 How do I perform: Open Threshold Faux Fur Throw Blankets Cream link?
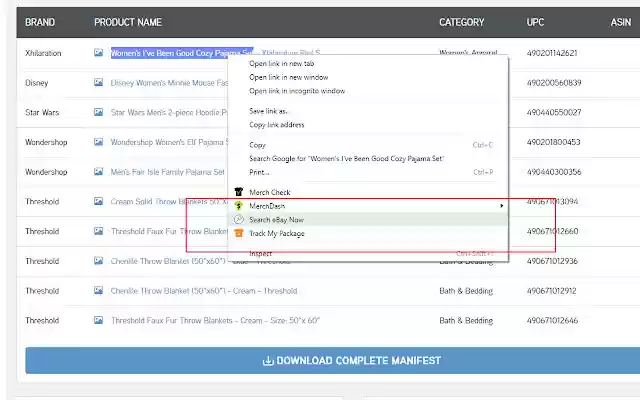tap(215, 320)
